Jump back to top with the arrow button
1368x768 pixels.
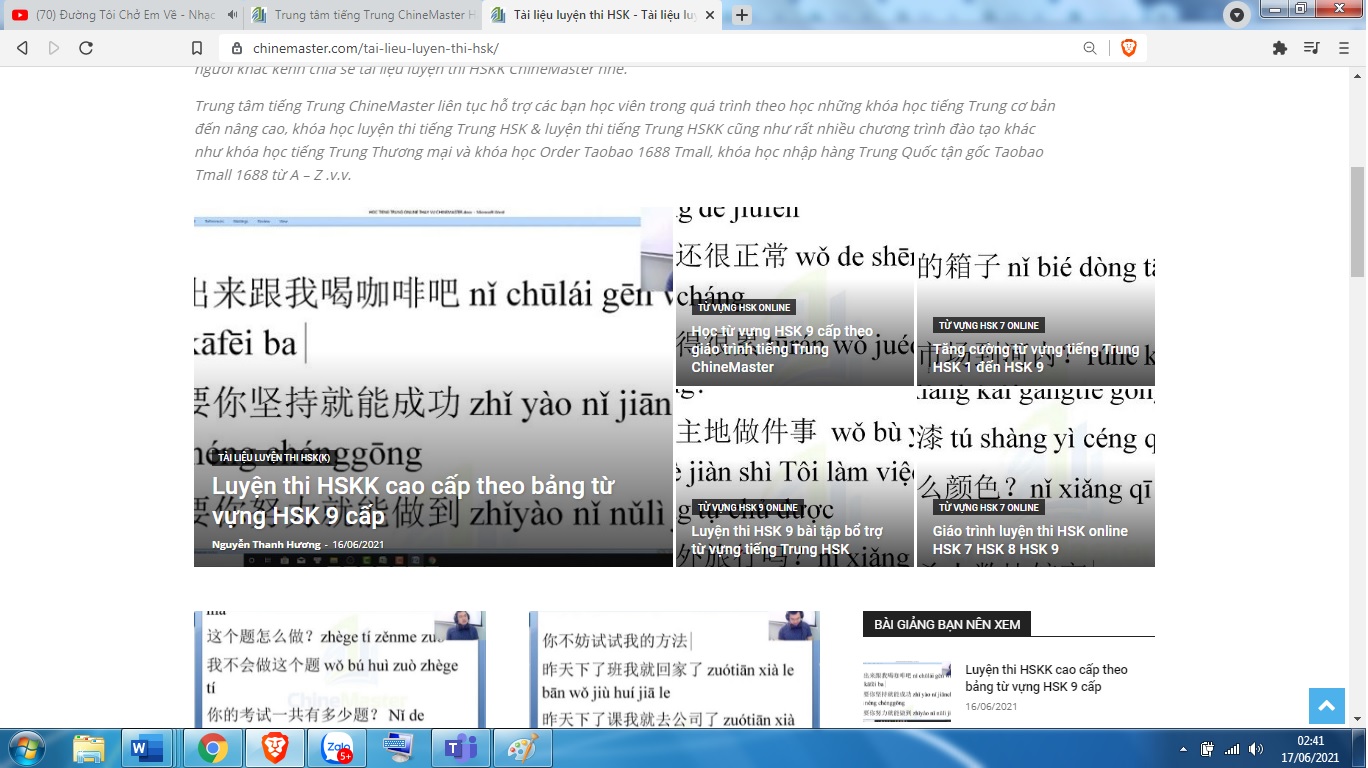[1327, 706]
